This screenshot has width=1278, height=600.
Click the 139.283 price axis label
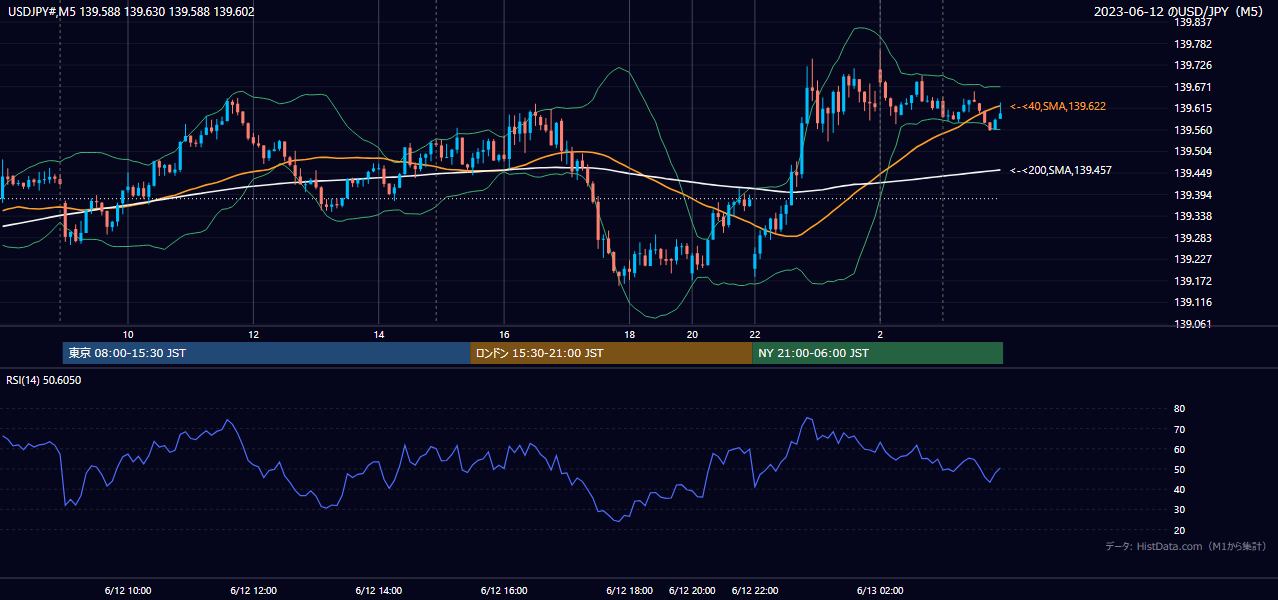1193,238
